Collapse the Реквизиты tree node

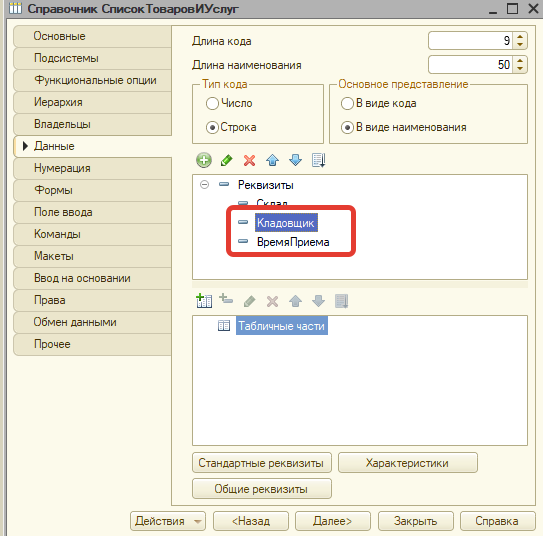tap(205, 185)
